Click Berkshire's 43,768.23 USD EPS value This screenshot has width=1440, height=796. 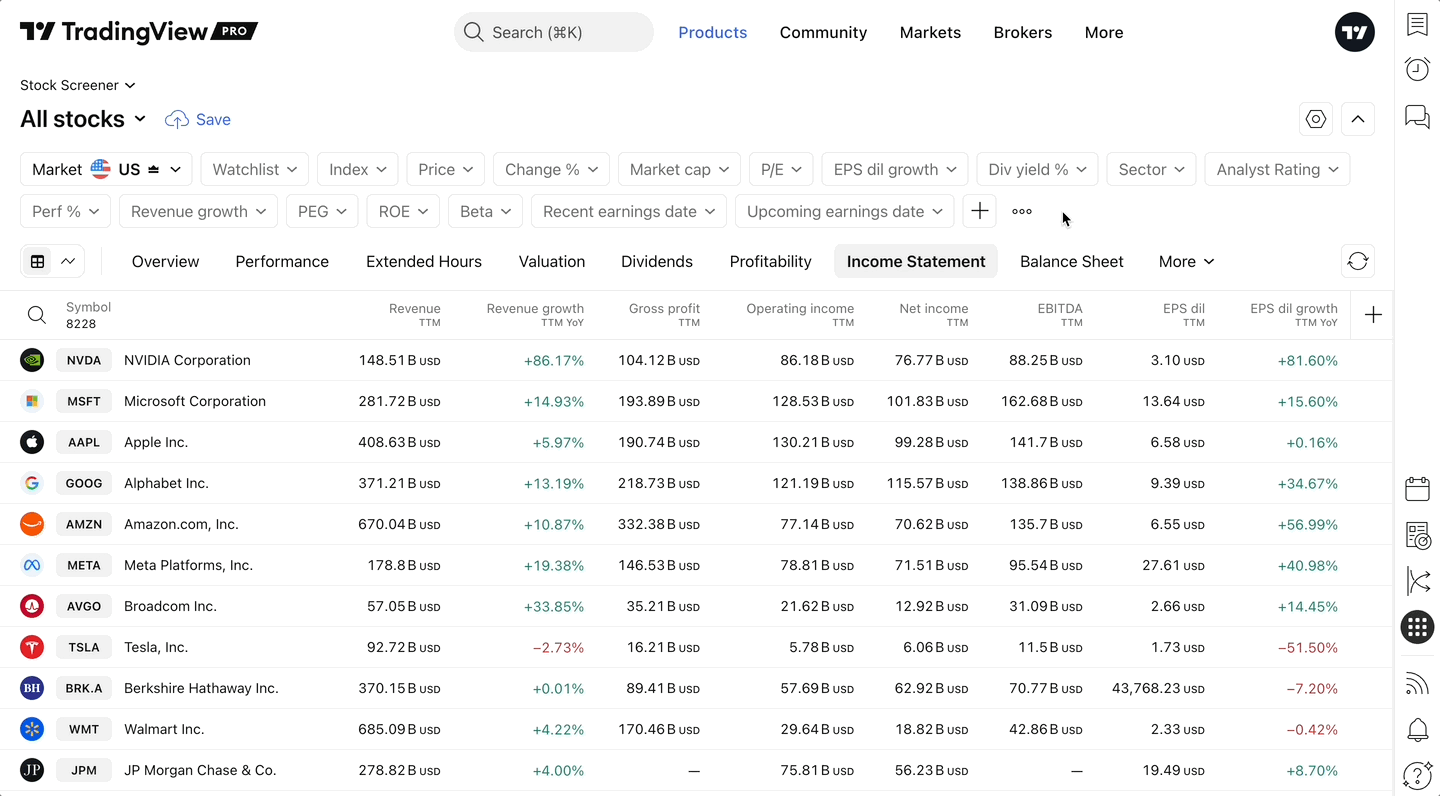point(1158,688)
